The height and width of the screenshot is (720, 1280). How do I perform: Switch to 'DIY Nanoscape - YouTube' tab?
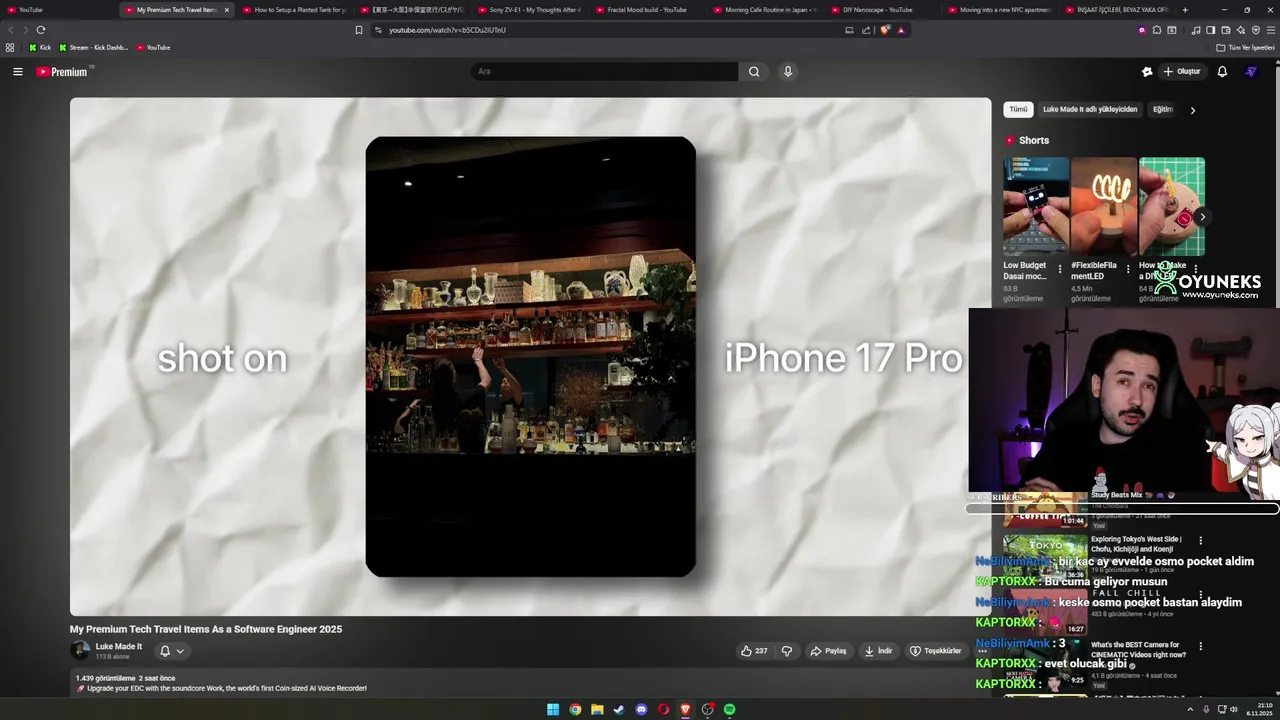click(880, 10)
